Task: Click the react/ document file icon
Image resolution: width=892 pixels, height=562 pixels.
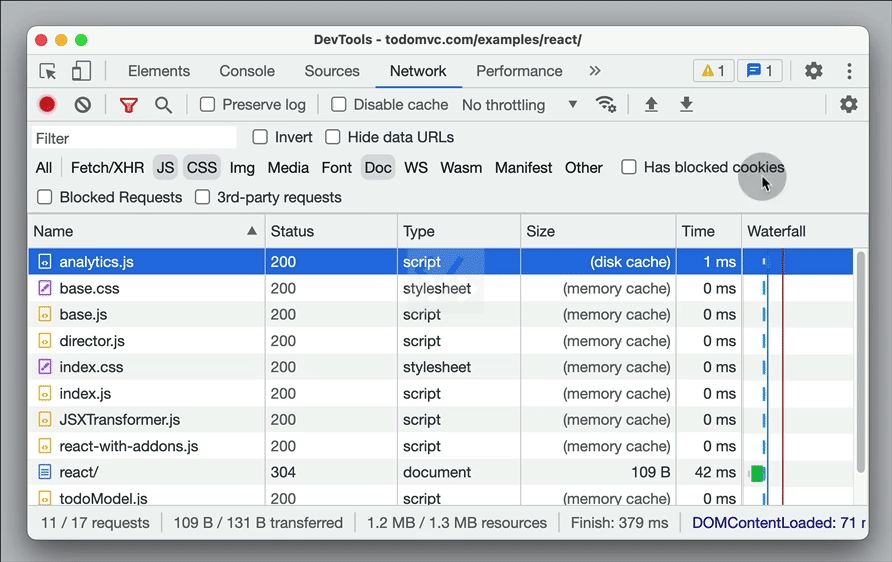Action: coord(44,472)
